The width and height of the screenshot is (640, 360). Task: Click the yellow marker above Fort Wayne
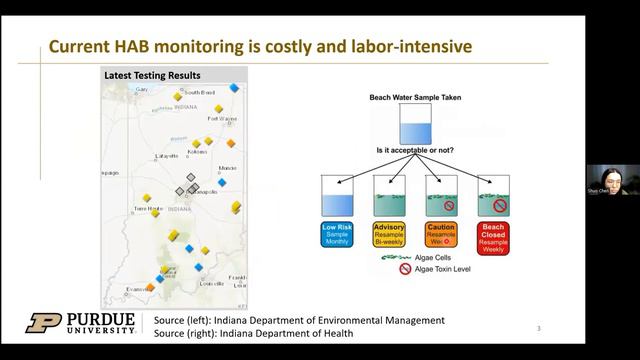click(x=219, y=109)
